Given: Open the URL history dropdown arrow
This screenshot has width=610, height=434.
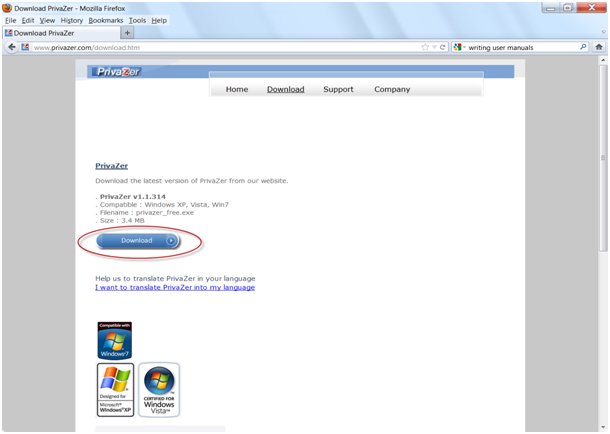Looking at the screenshot, I should pyautogui.click(x=434, y=47).
